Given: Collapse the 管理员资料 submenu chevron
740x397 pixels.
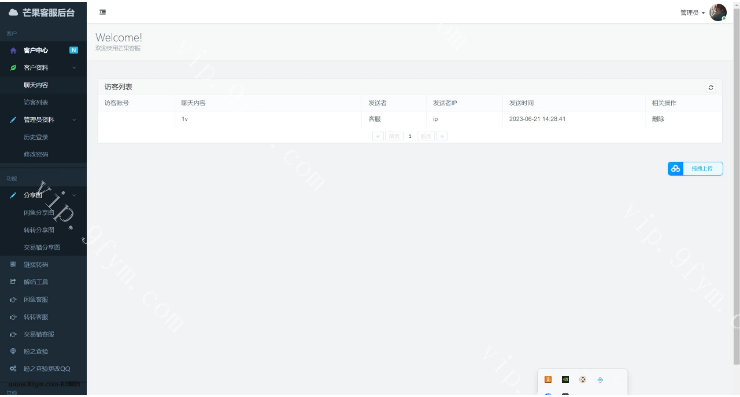Looking at the screenshot, I should 75,120.
